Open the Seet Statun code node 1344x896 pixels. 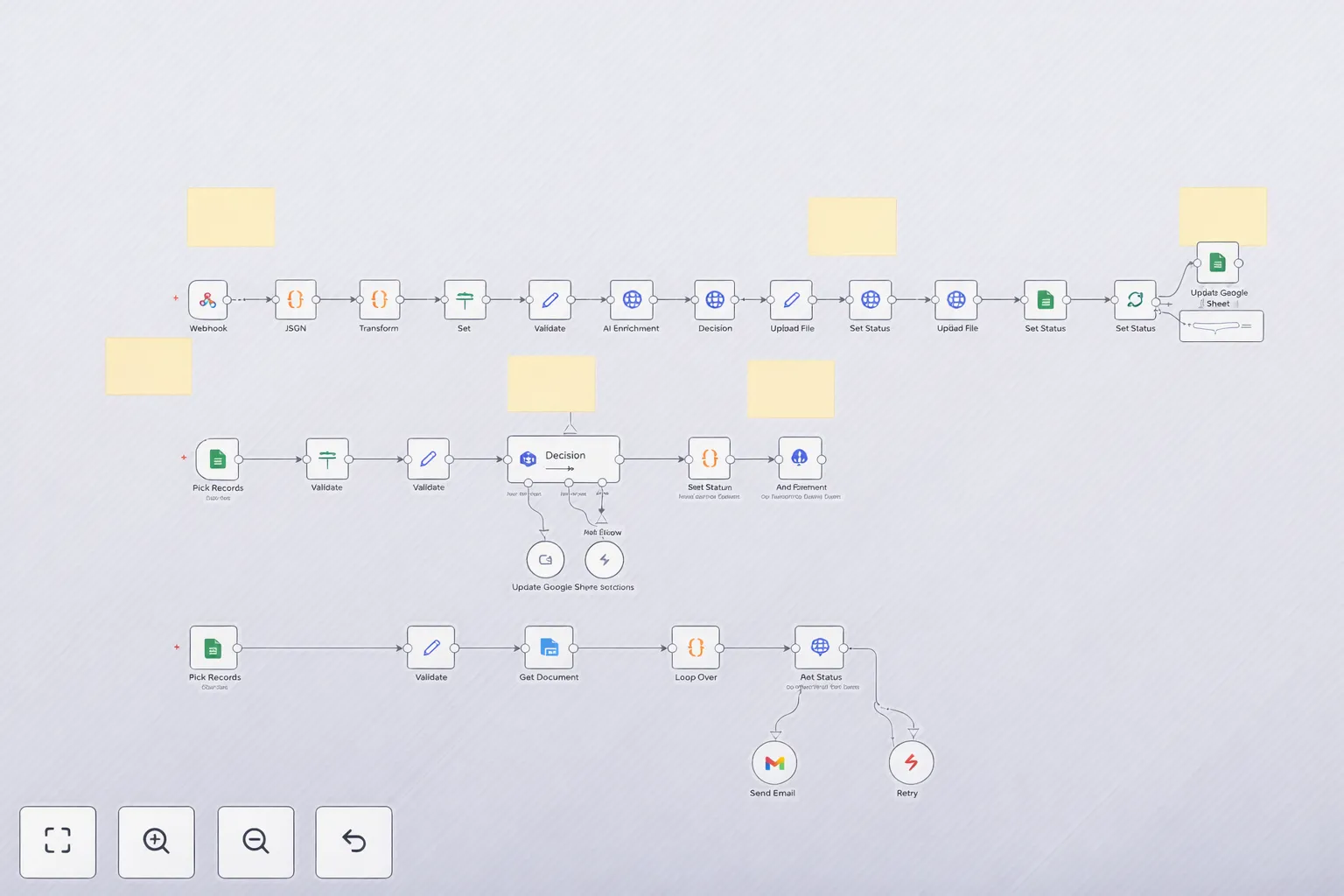coord(710,458)
